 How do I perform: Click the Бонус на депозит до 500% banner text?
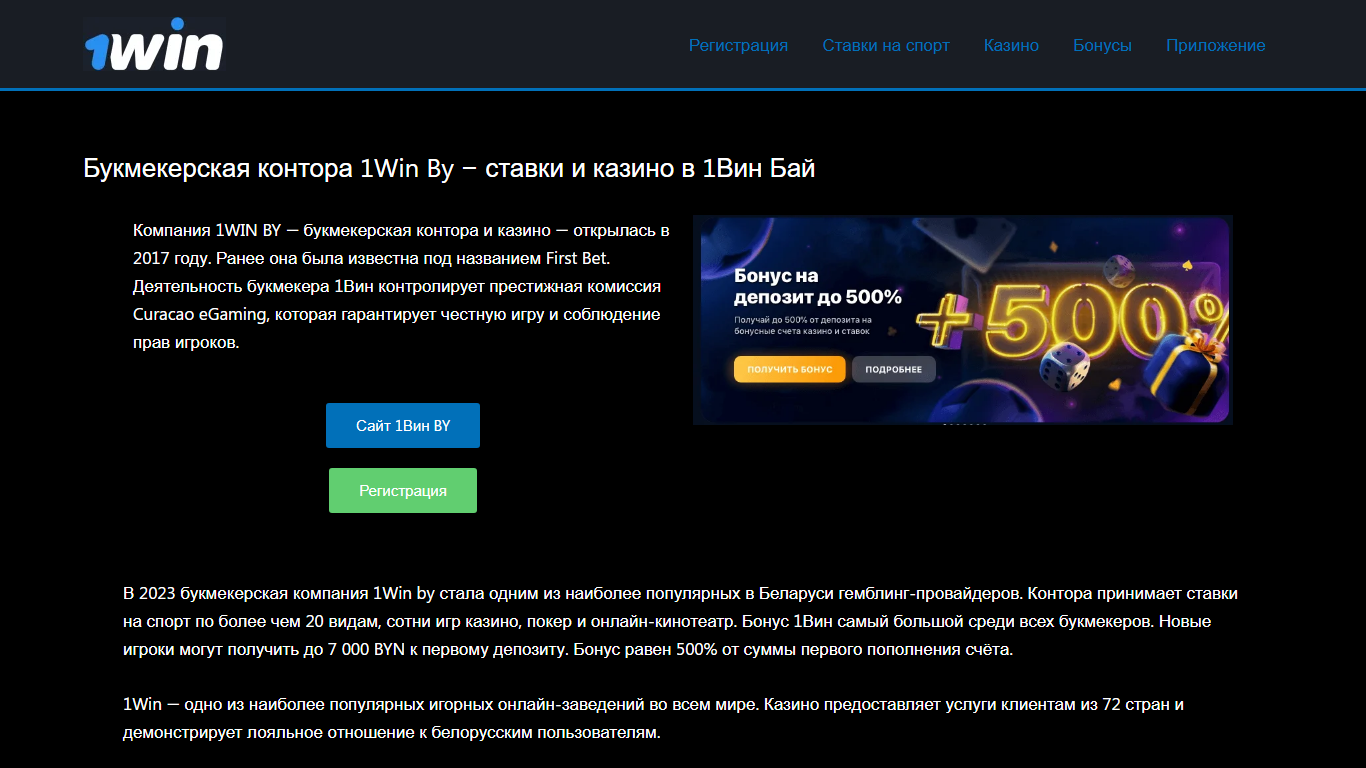(818, 286)
